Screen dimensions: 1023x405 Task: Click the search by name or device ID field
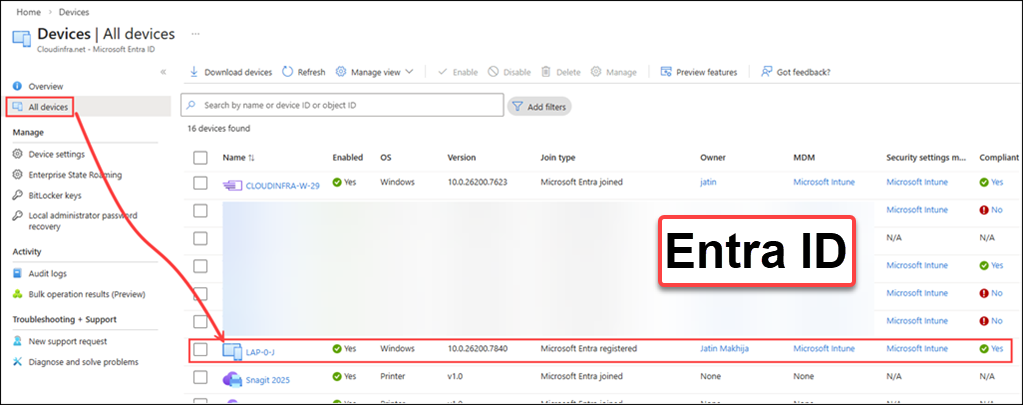click(342, 105)
